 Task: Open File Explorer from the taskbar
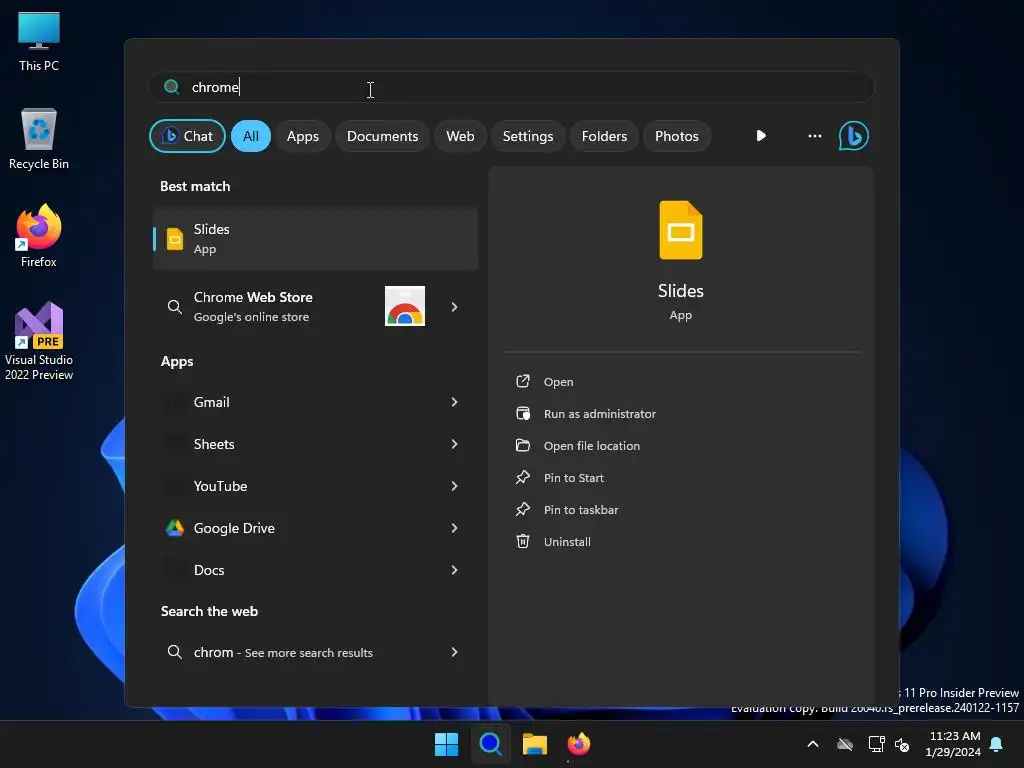click(x=535, y=744)
